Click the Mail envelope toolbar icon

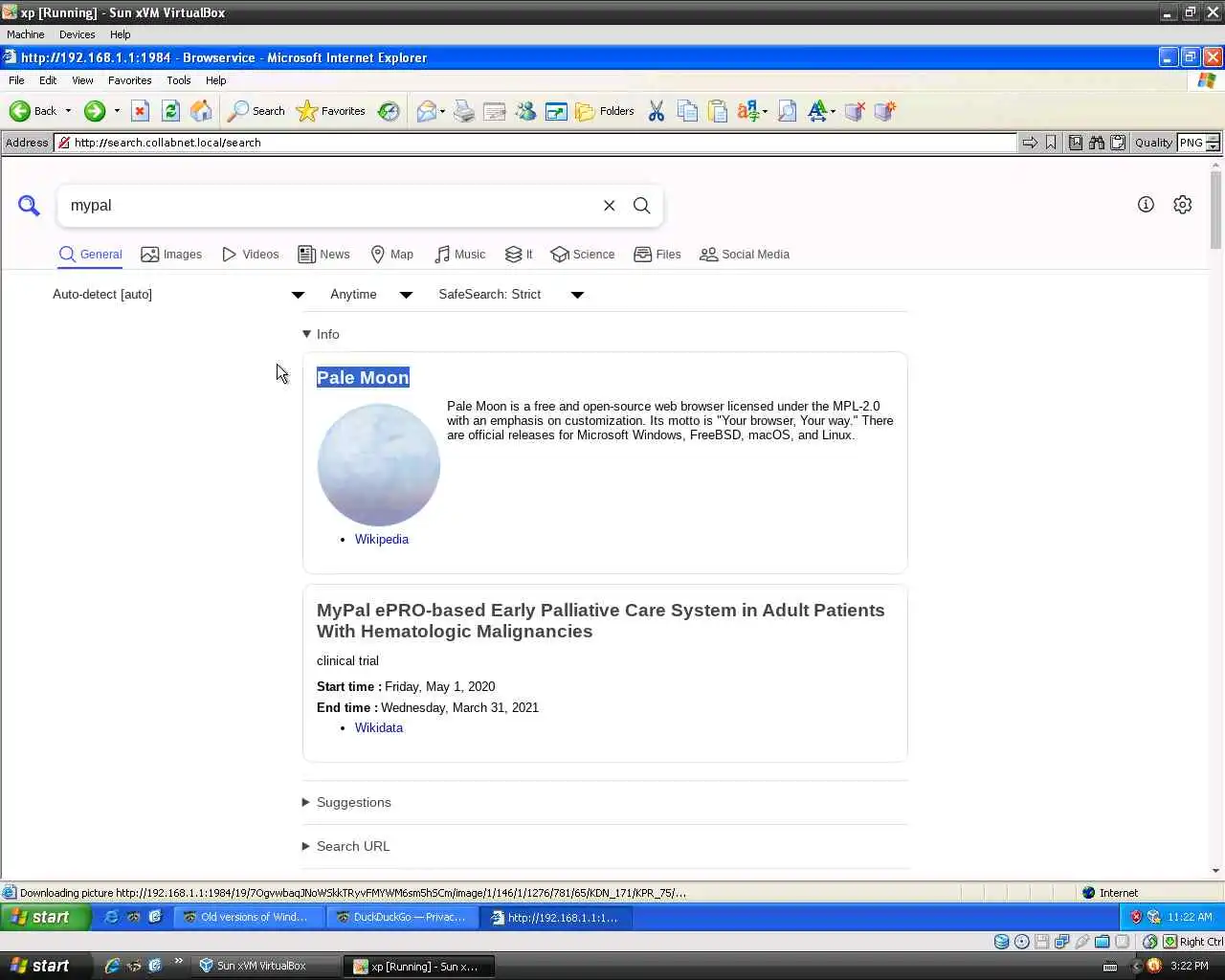(426, 111)
